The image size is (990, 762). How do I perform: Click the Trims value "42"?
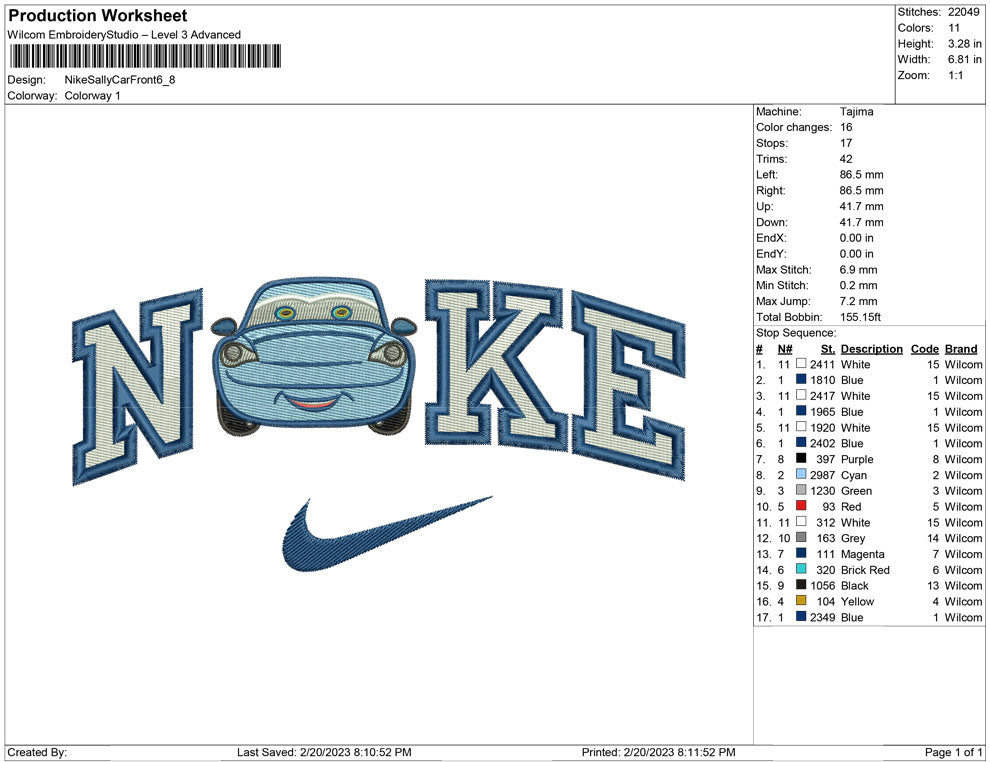pos(846,159)
